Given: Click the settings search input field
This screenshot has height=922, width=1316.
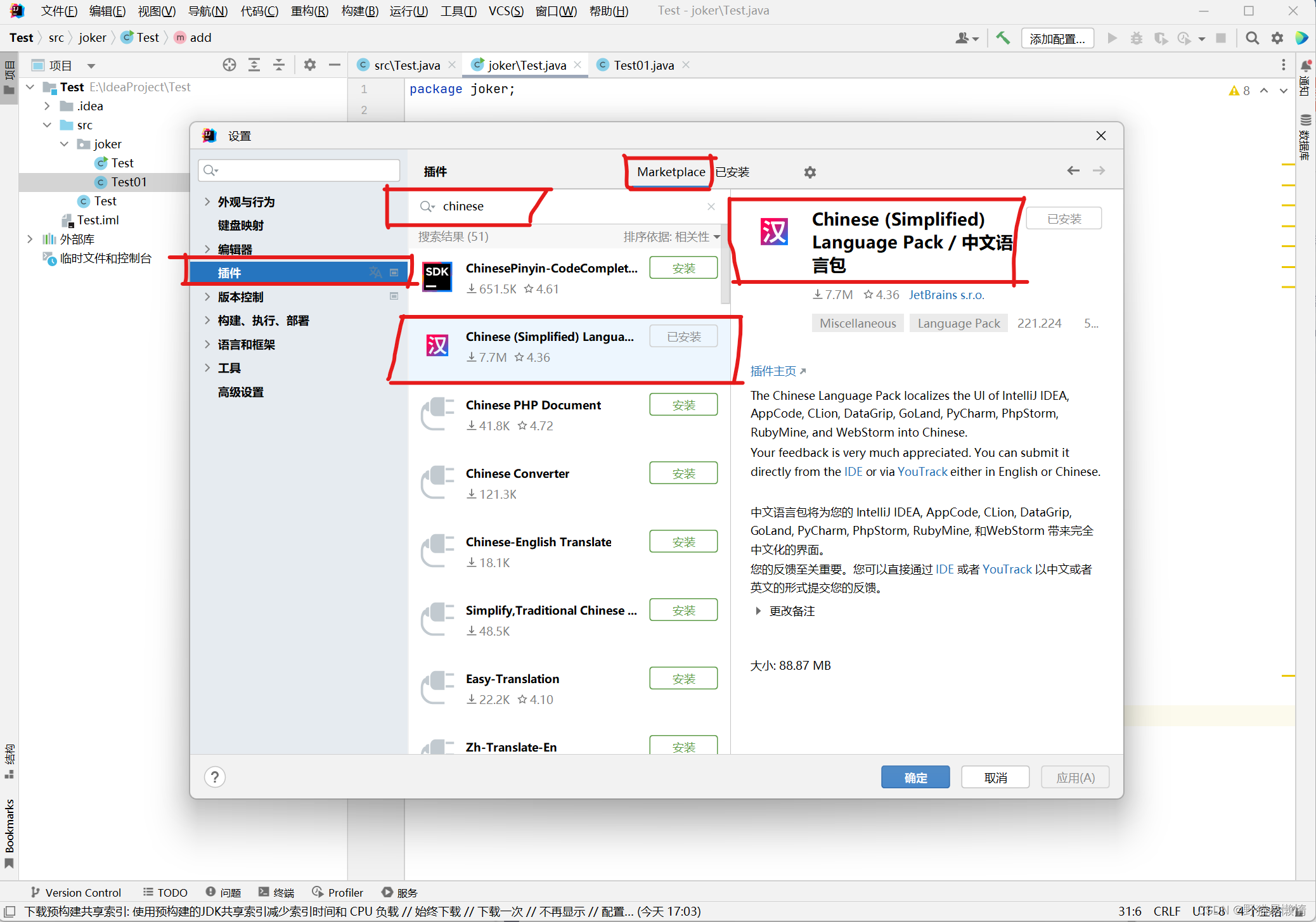Looking at the screenshot, I should 304,170.
